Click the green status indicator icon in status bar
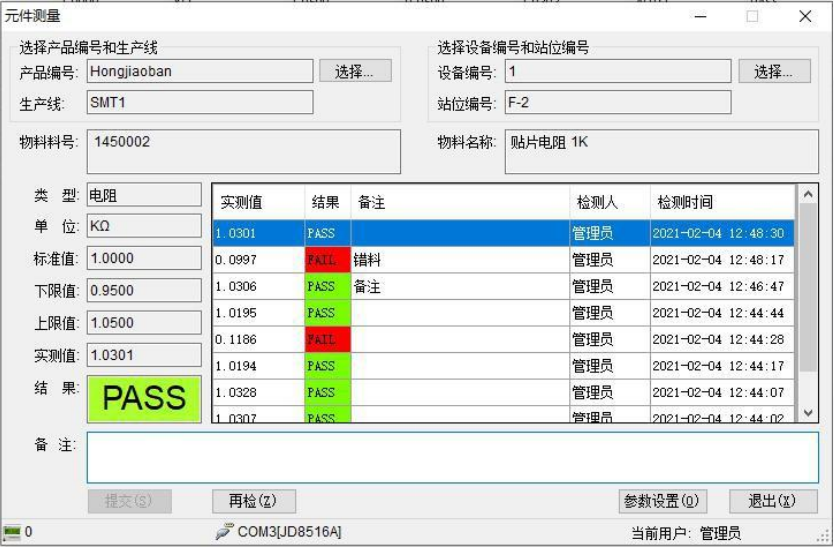The image size is (834, 547). 12,532
